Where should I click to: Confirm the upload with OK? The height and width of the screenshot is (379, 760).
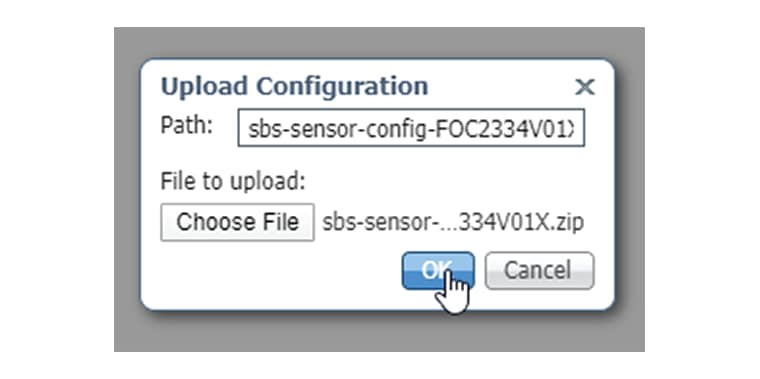click(438, 270)
